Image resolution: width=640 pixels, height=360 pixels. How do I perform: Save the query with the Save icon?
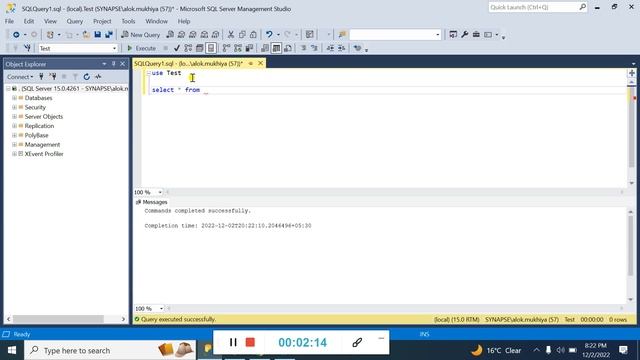pyautogui.click(x=98, y=35)
